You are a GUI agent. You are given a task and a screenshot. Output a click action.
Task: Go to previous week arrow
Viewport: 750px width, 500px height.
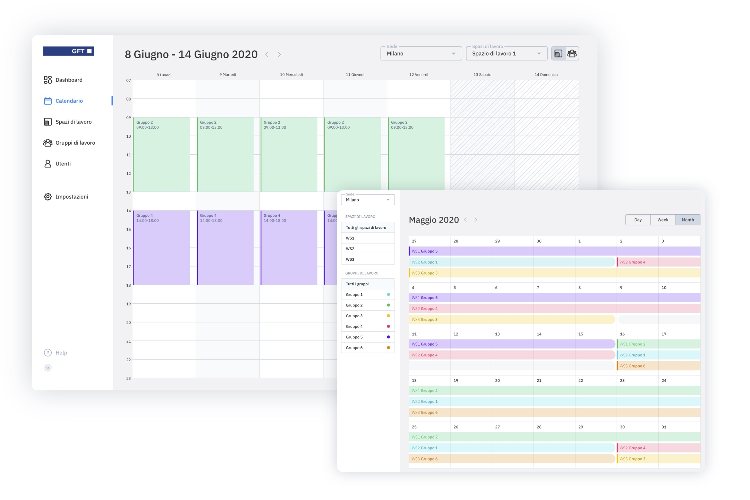point(267,54)
